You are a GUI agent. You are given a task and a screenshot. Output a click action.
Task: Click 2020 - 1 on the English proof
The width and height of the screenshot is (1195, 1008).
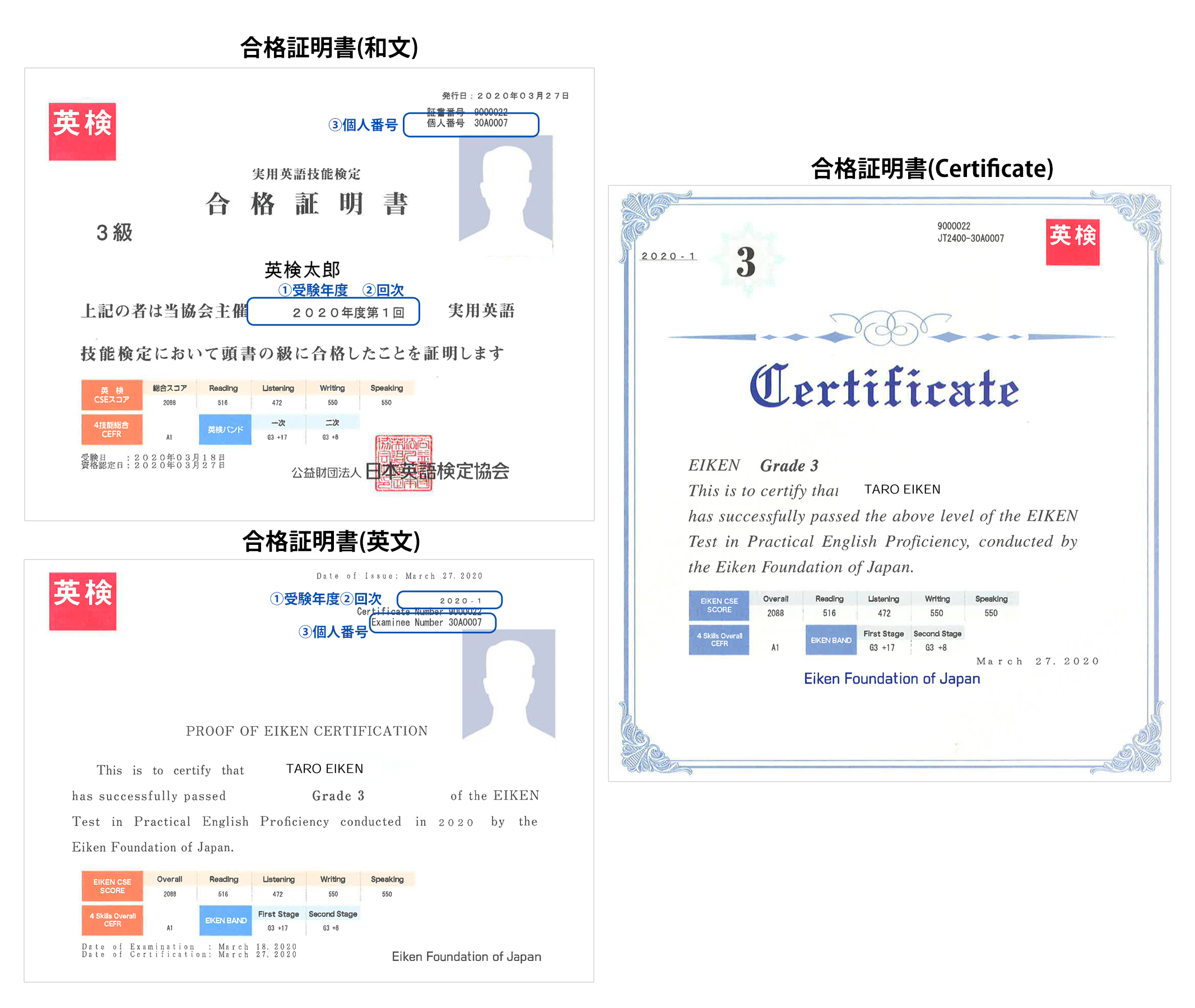coord(461,600)
